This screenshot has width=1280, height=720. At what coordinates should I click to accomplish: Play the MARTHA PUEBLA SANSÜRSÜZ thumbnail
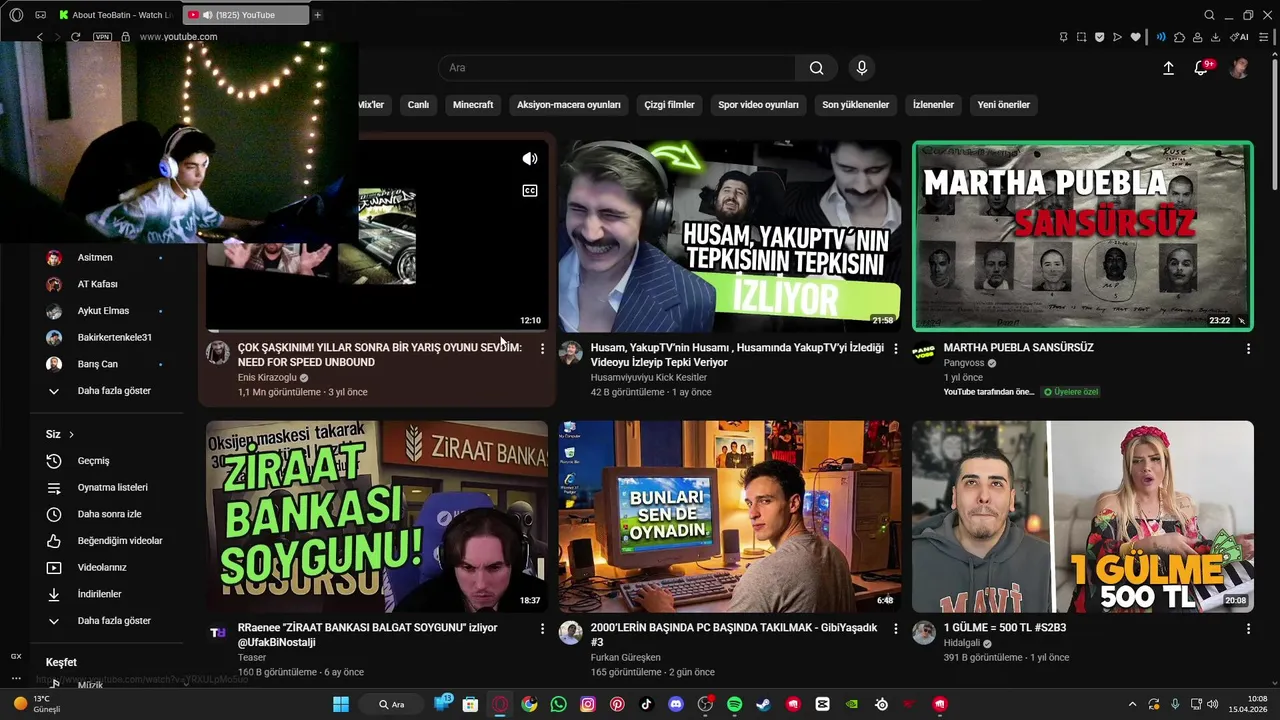1083,236
